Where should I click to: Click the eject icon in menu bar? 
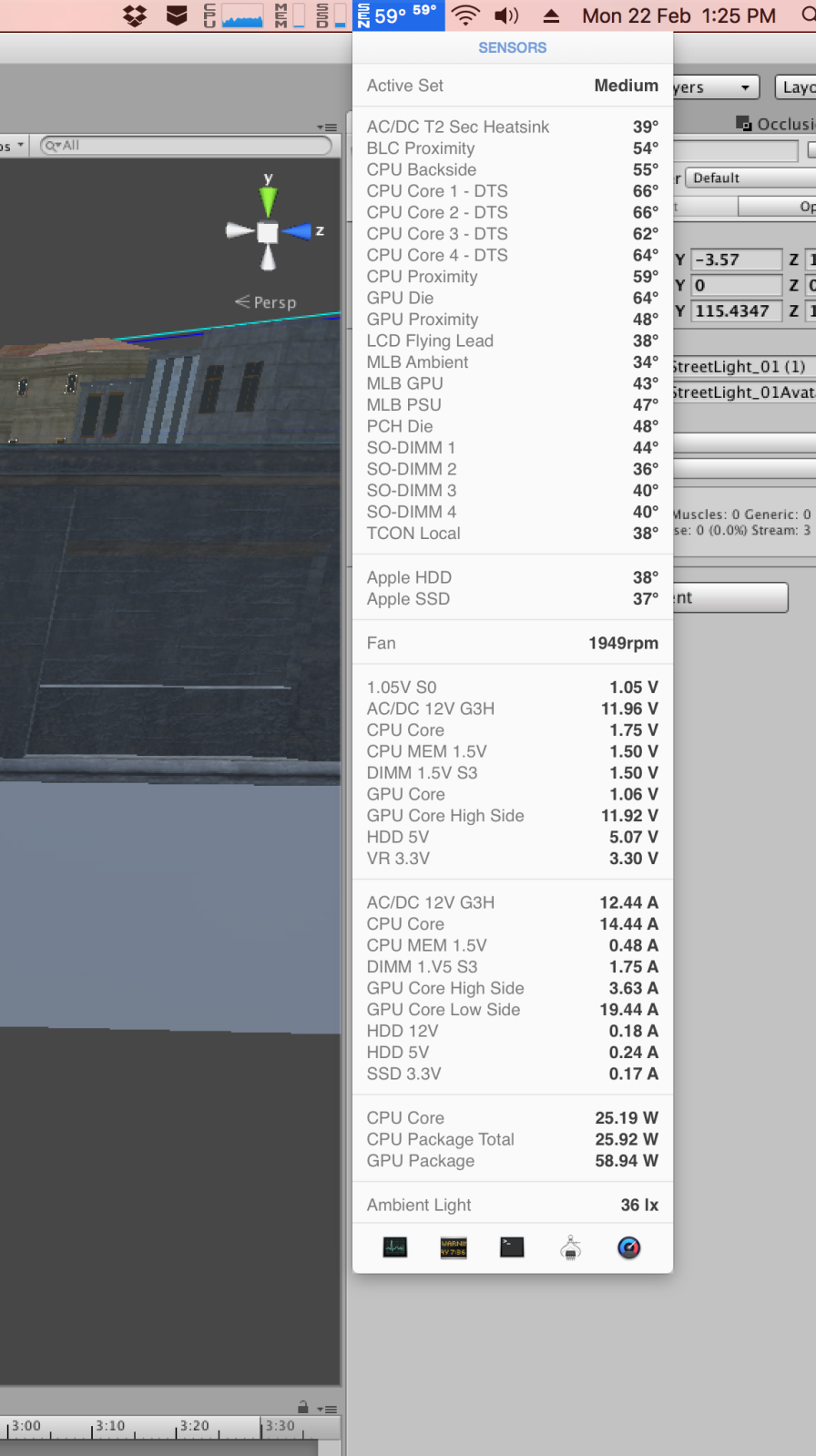click(551, 15)
